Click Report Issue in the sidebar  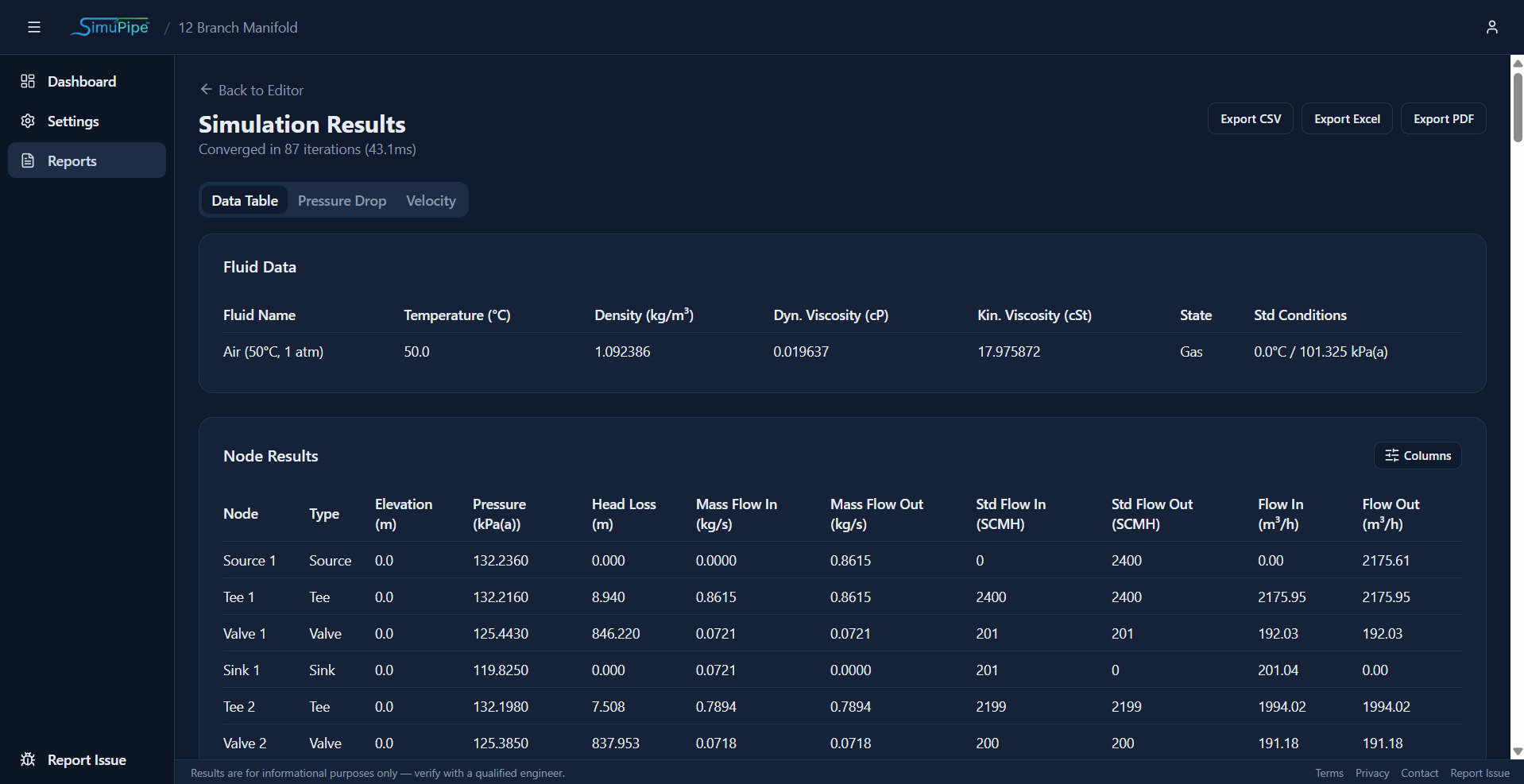coord(87,759)
